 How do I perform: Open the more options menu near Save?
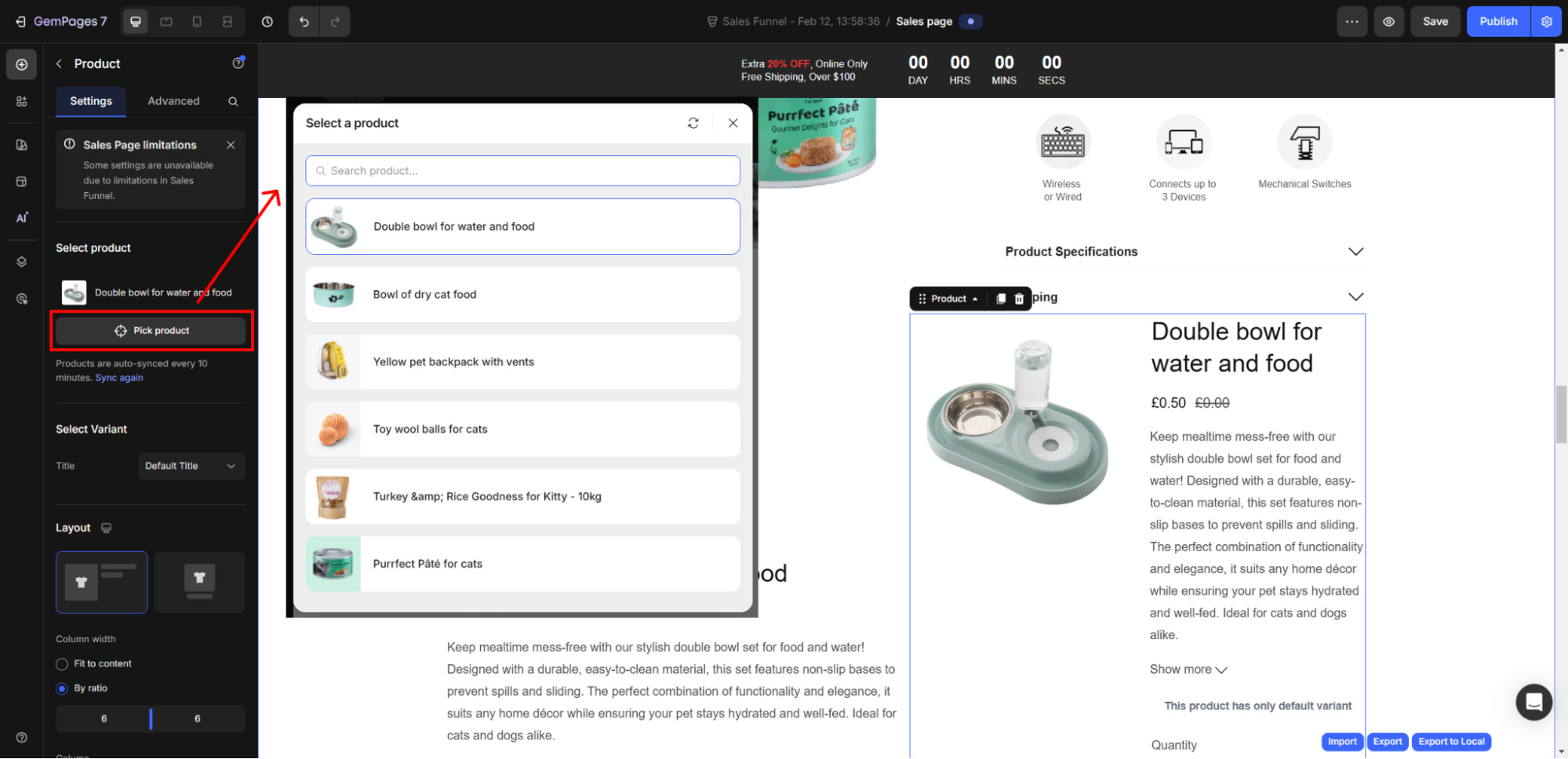[1352, 21]
